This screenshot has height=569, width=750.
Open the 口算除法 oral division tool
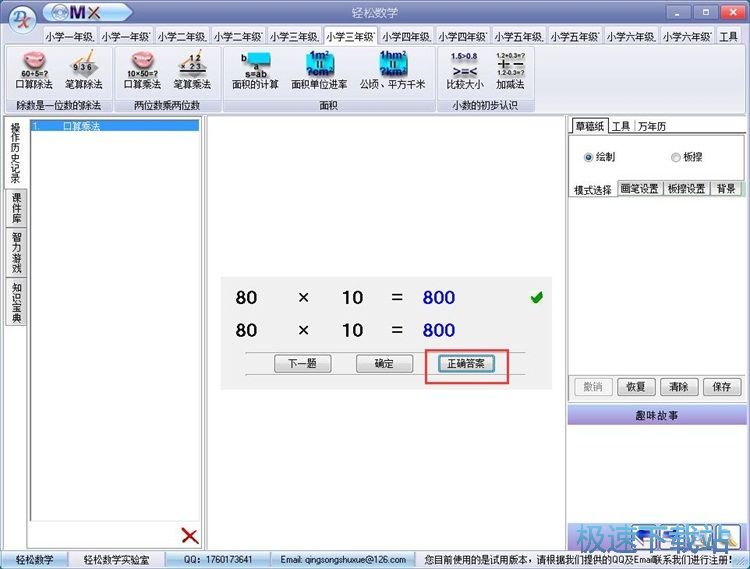coord(34,70)
